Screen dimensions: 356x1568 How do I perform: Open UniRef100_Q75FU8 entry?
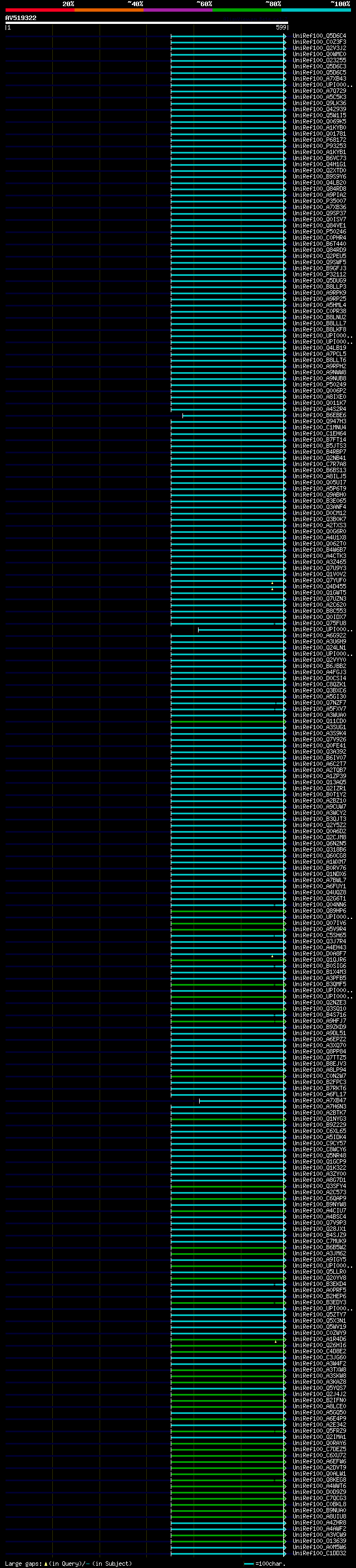[x=319, y=624]
